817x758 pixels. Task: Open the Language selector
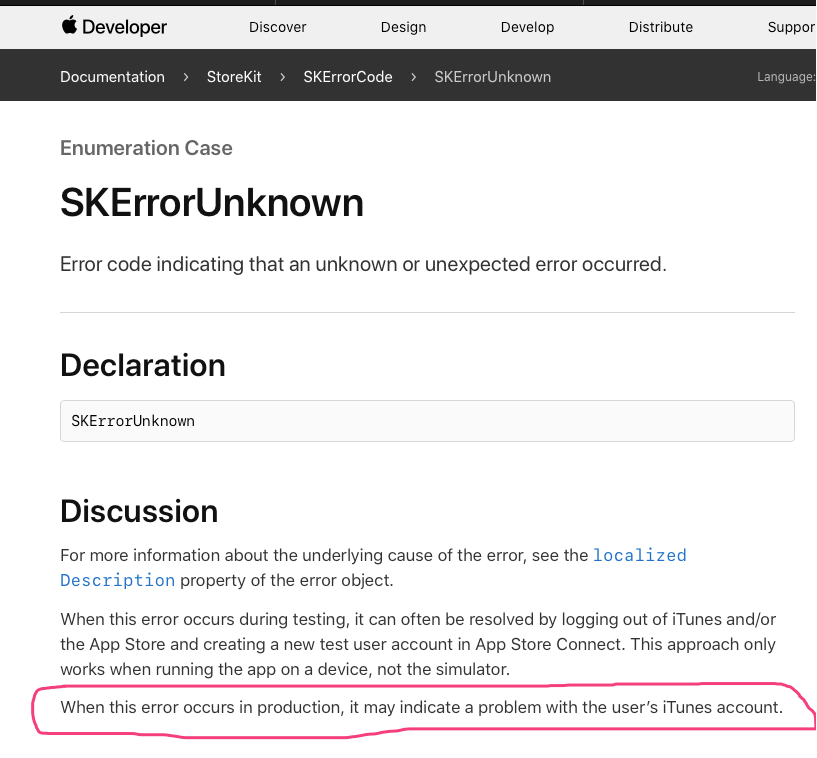point(786,77)
